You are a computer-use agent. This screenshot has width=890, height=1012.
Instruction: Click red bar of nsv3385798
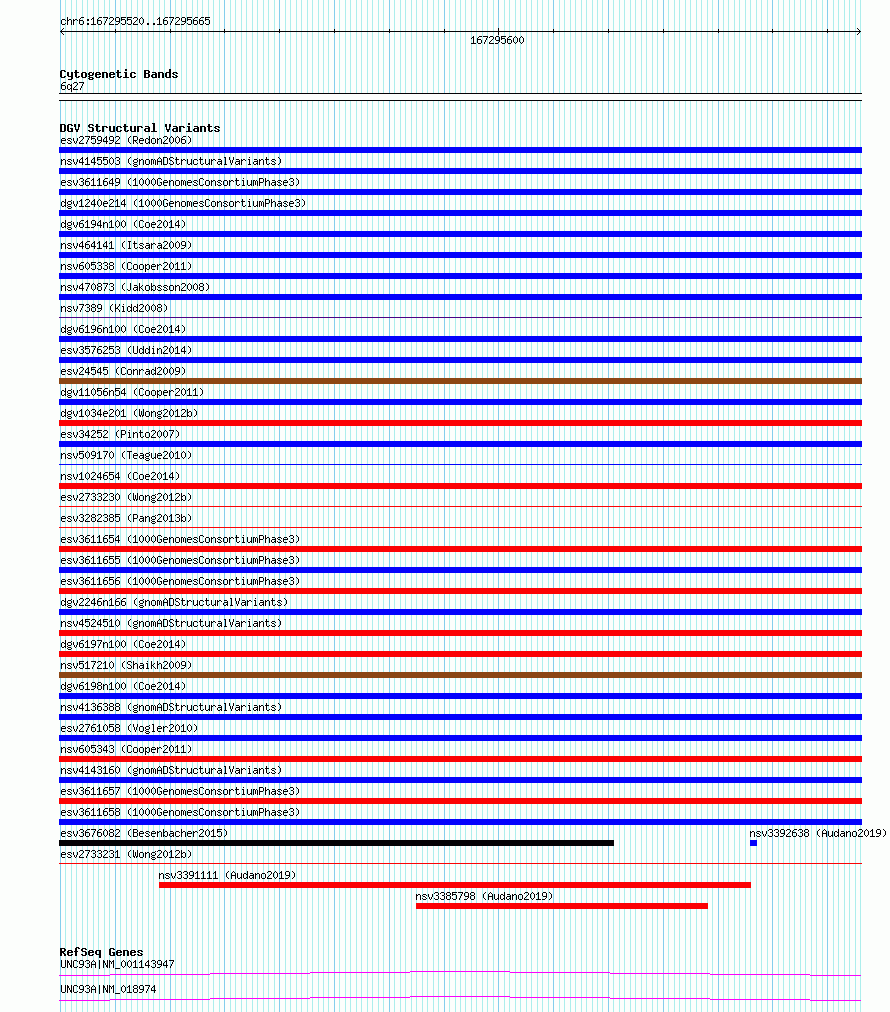(561, 906)
